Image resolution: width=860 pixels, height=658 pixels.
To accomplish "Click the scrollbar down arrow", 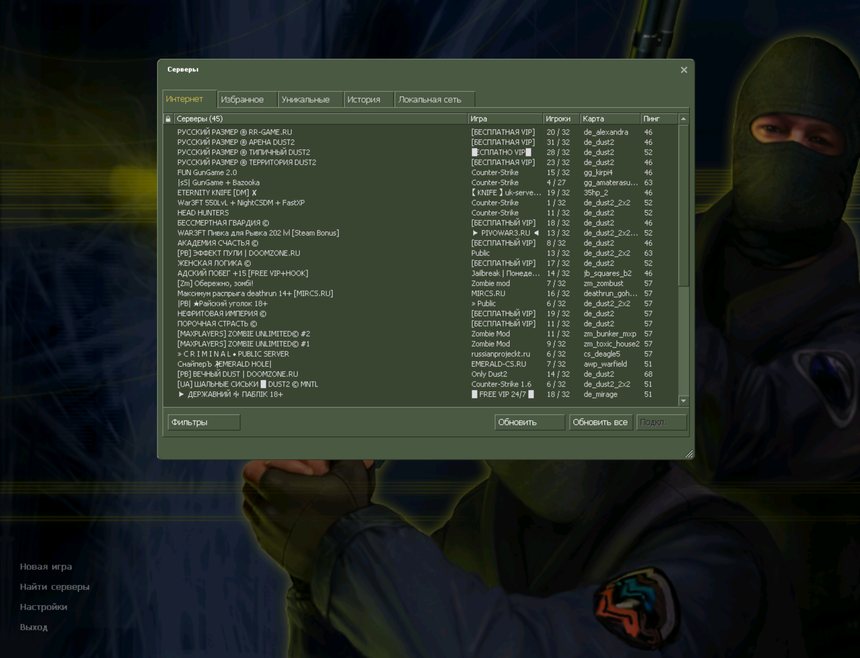I will click(x=683, y=401).
